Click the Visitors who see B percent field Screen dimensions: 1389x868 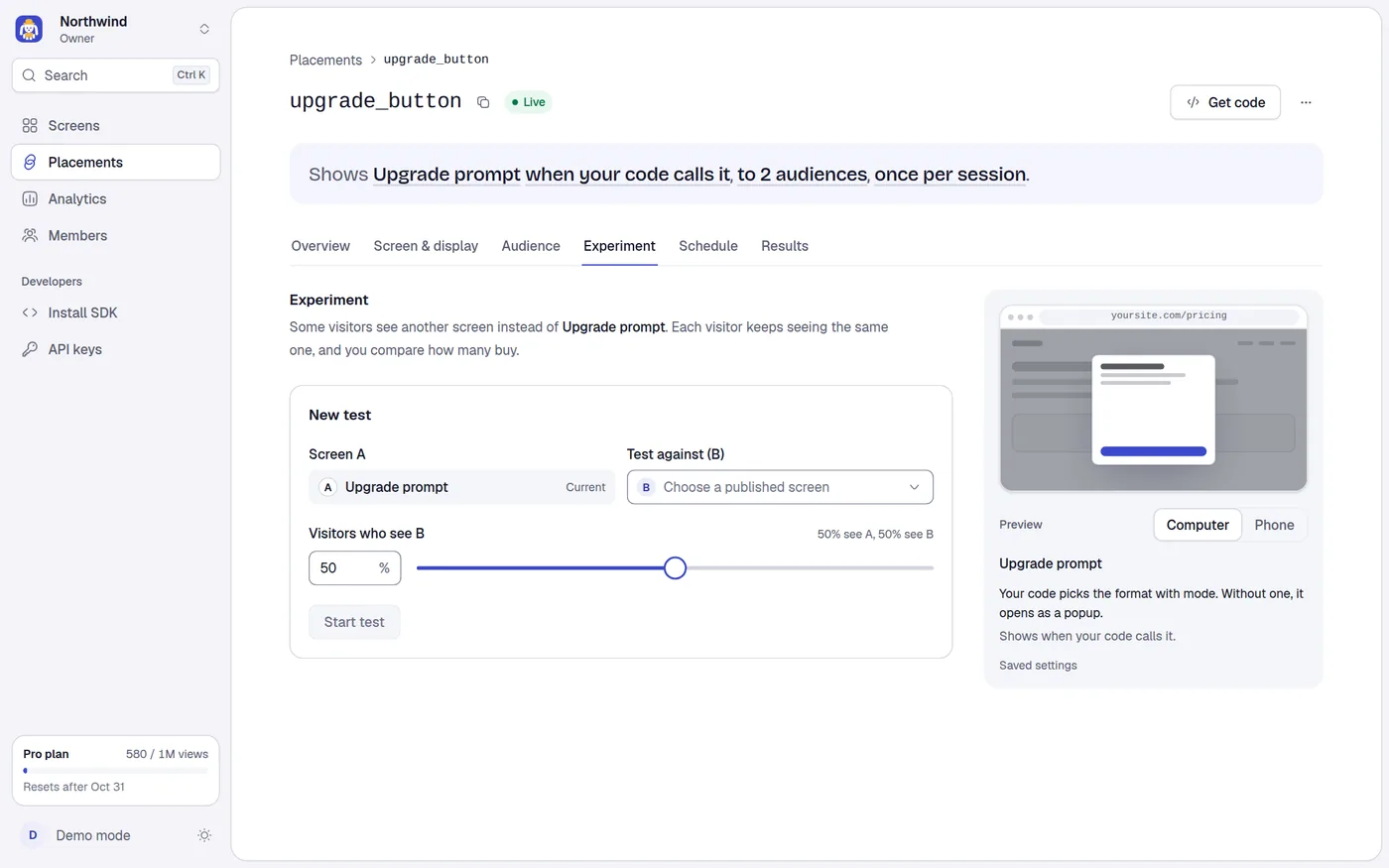click(354, 568)
